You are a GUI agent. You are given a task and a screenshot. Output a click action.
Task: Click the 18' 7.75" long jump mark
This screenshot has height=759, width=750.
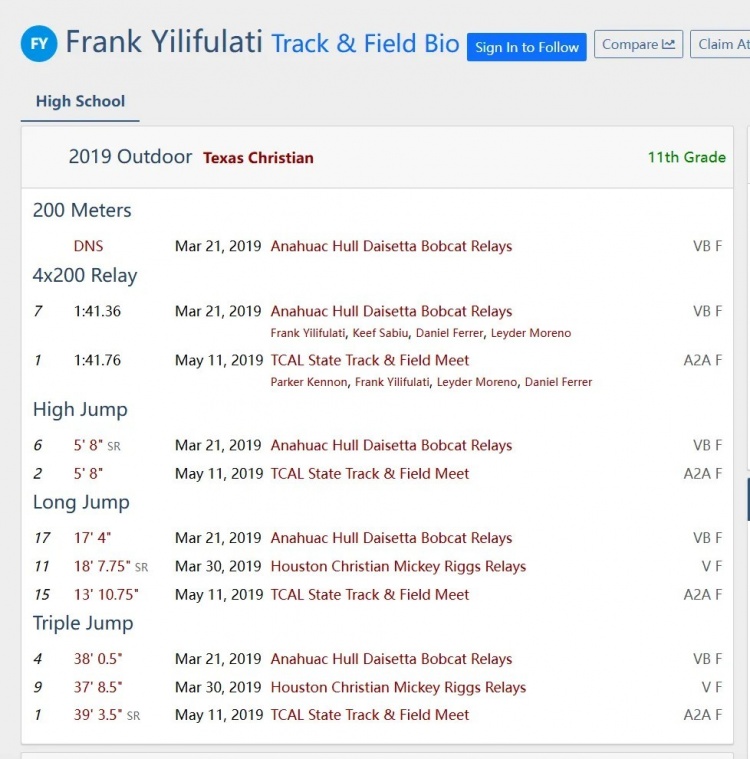103,566
